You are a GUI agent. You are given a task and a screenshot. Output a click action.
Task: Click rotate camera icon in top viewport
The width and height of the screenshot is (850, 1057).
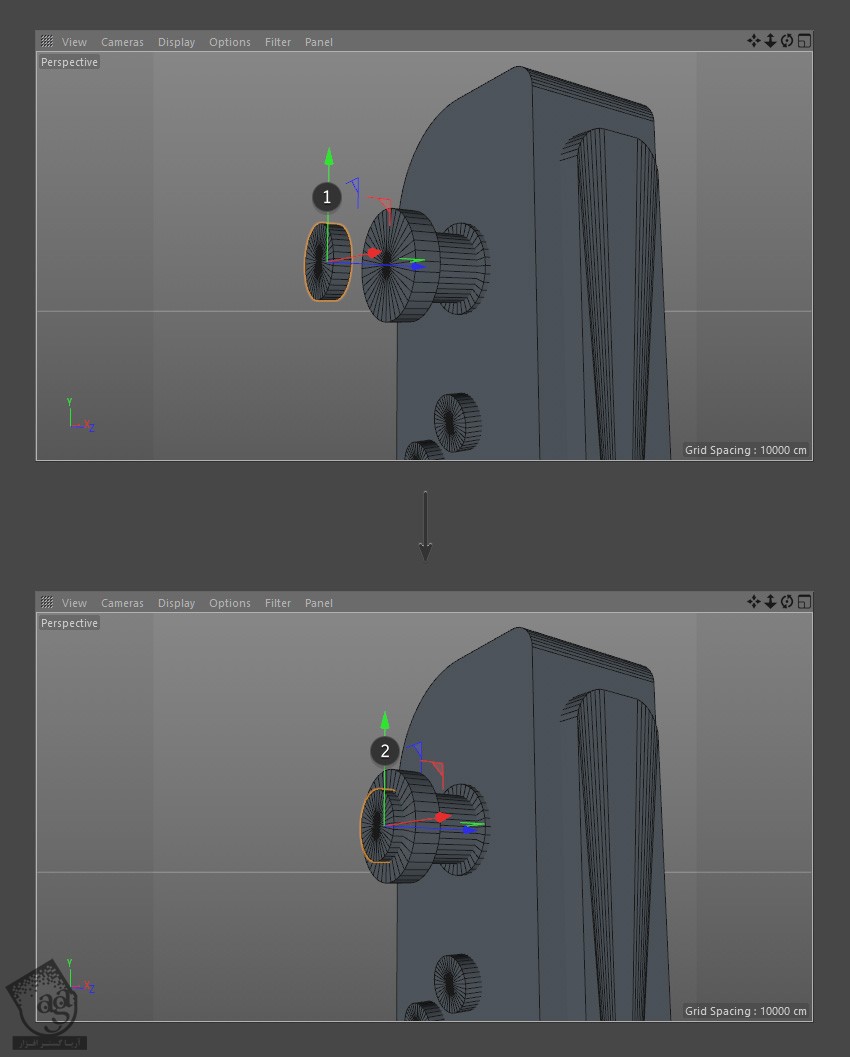(x=787, y=41)
